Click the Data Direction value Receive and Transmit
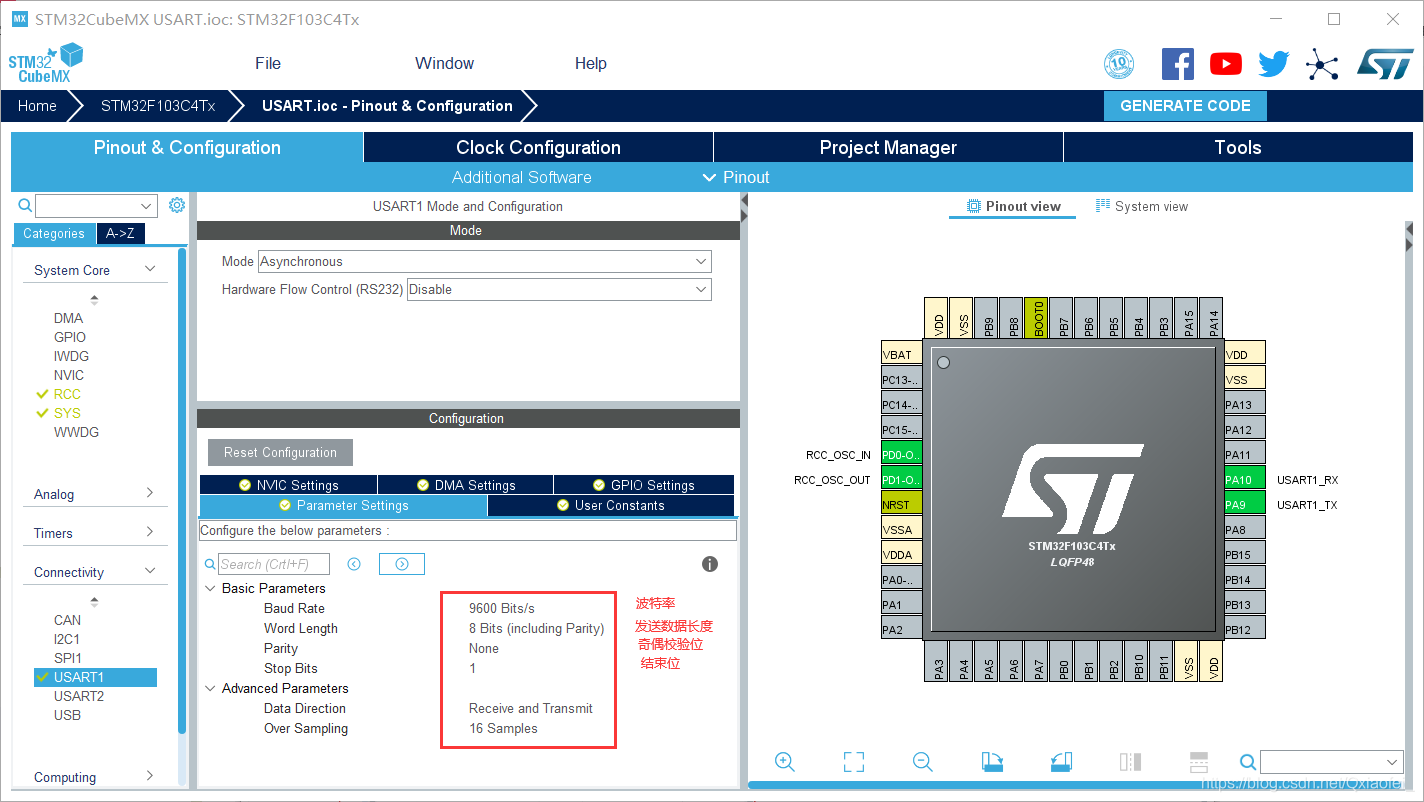The image size is (1424, 802). [x=531, y=708]
